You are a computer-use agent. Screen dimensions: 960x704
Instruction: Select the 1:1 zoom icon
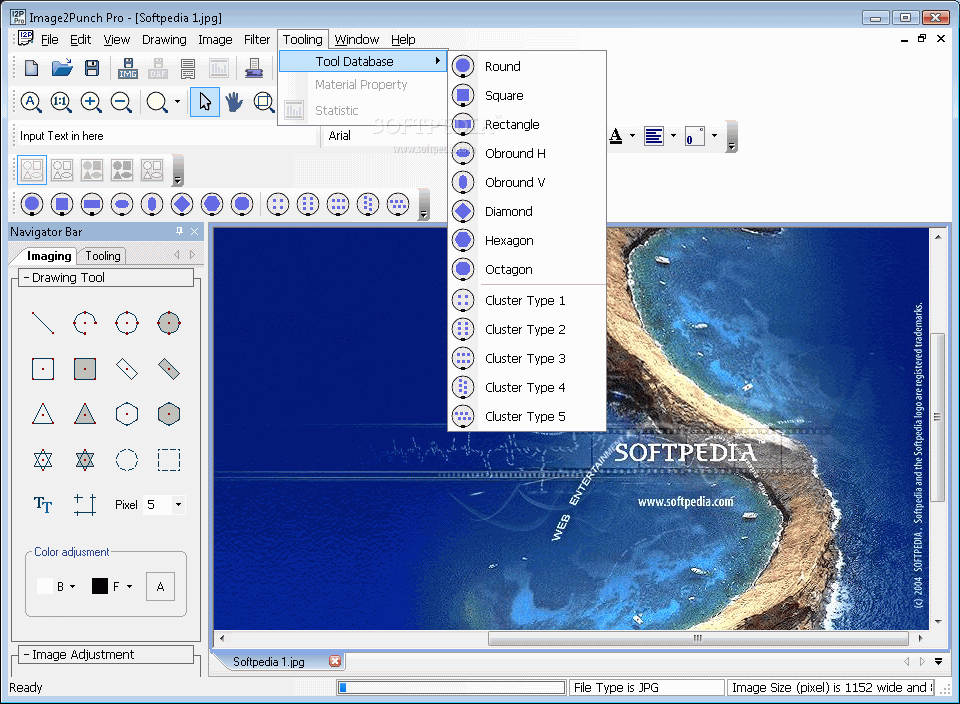(x=61, y=102)
